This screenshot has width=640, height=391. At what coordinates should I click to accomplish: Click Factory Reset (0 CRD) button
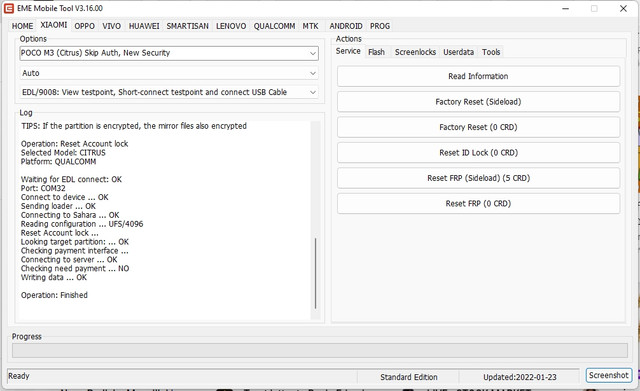(x=478, y=127)
